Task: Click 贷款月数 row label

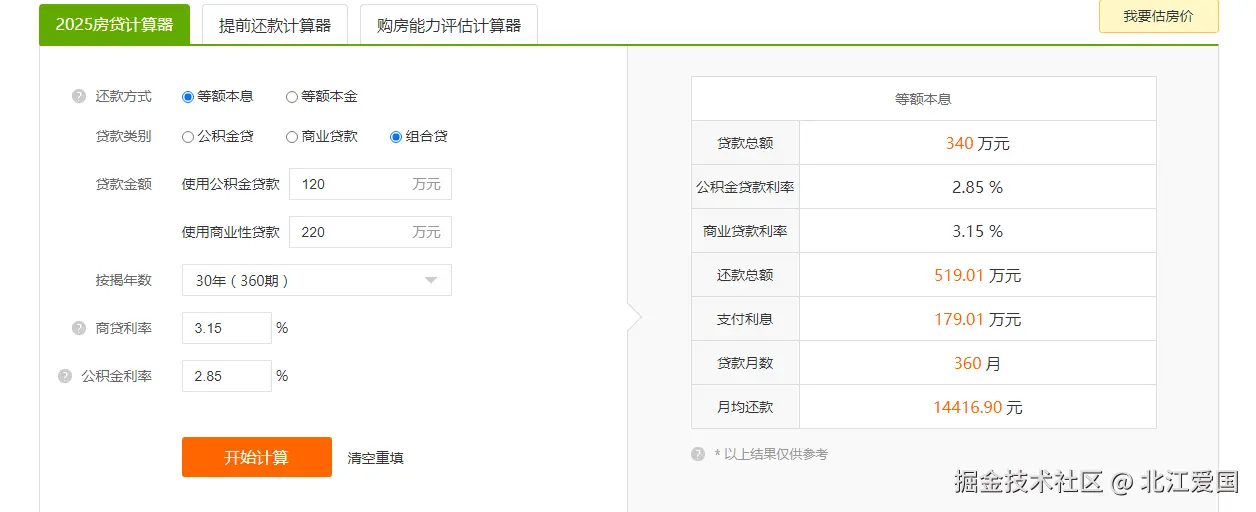Action: point(745,363)
